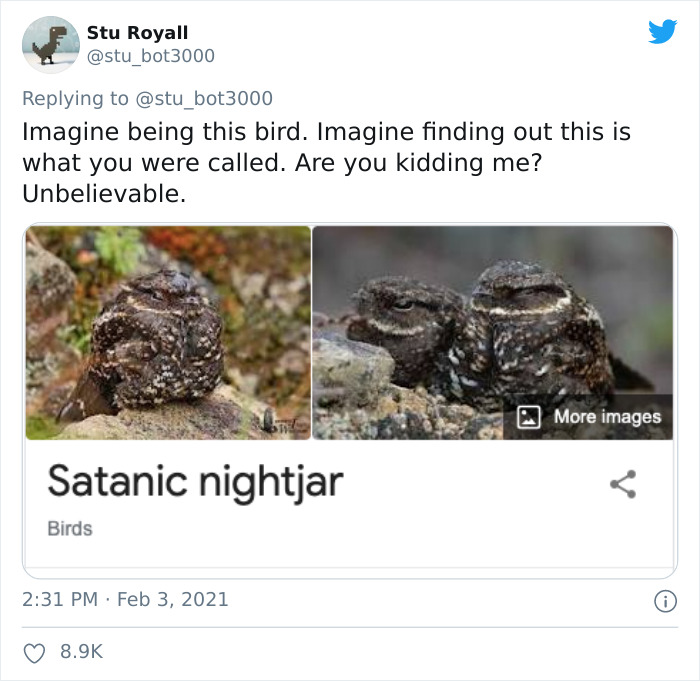Image resolution: width=700 pixels, height=681 pixels.
Task: Click the 2:31 PM time
Action: point(59,600)
